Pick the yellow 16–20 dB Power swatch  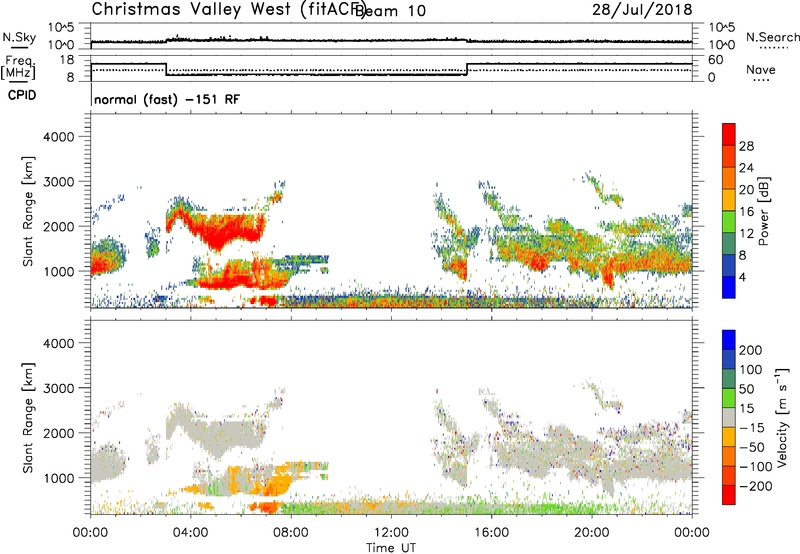click(x=729, y=200)
